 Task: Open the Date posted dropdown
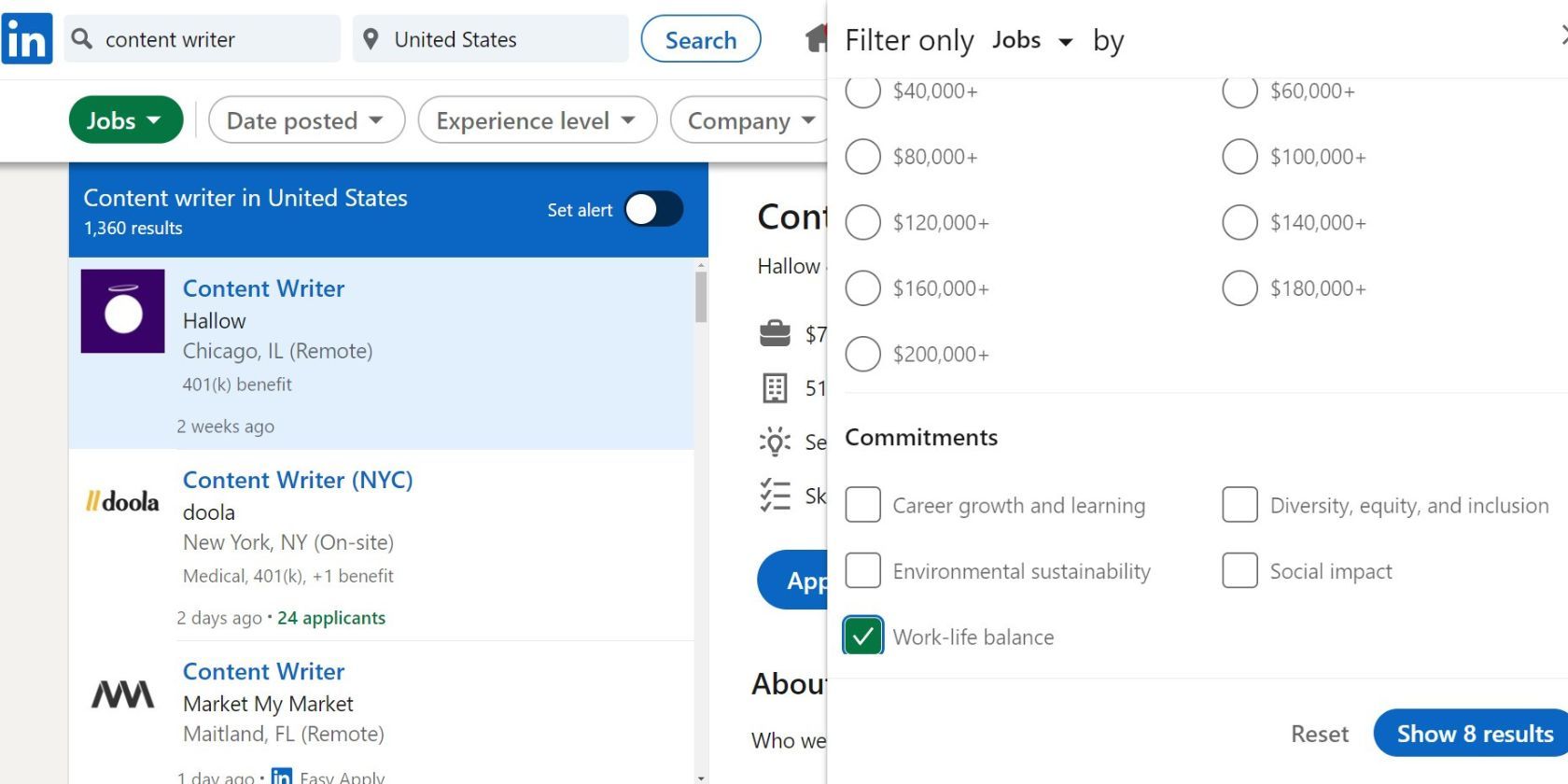(306, 120)
